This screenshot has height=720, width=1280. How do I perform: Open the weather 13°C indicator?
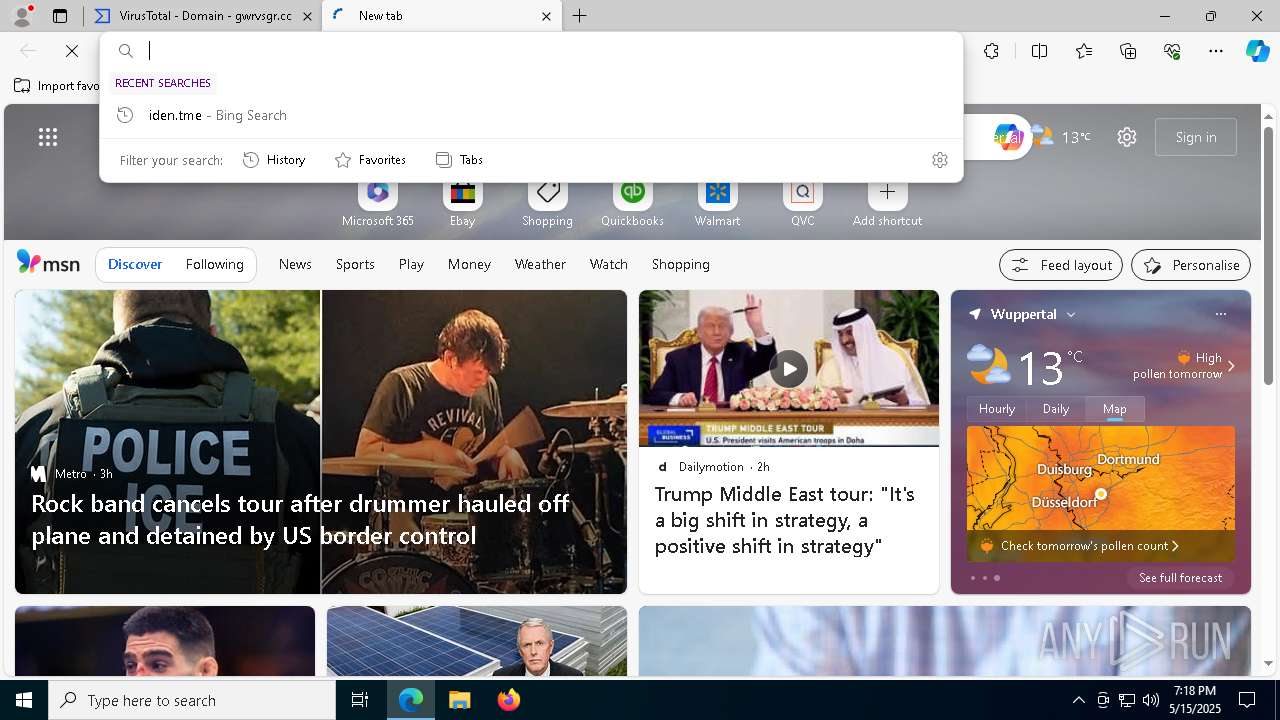1062,137
